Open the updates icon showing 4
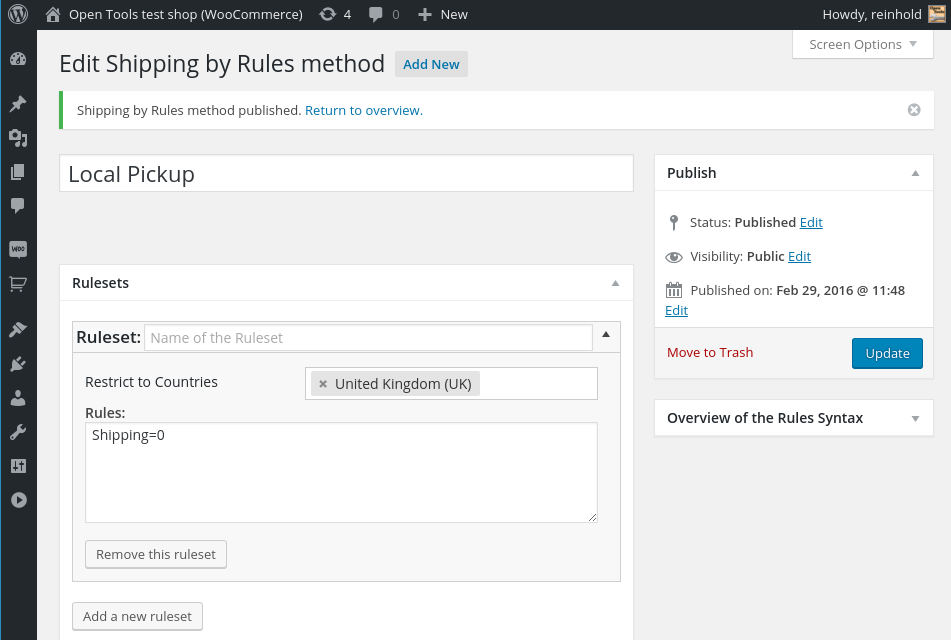The image size is (951, 640). 335,14
